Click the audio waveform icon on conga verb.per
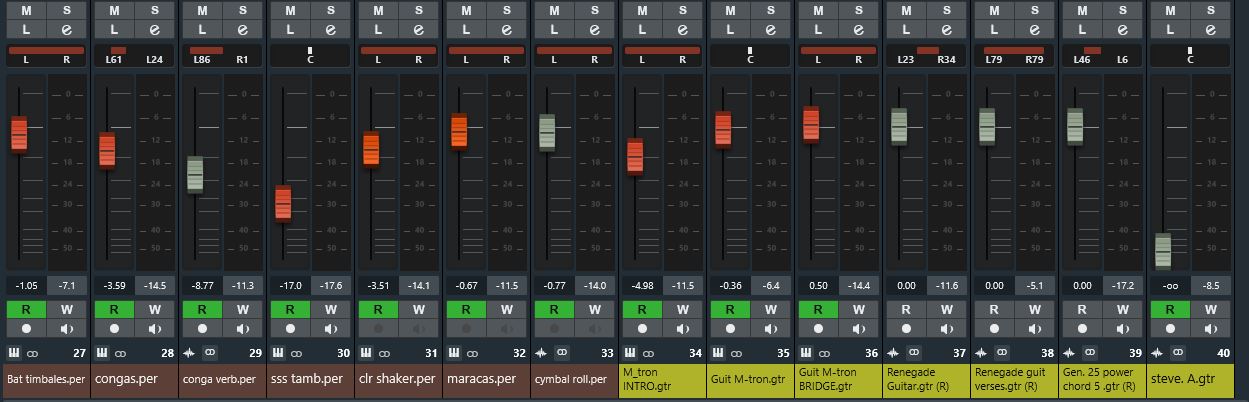Screen dimensions: 1249x402 (191, 352)
